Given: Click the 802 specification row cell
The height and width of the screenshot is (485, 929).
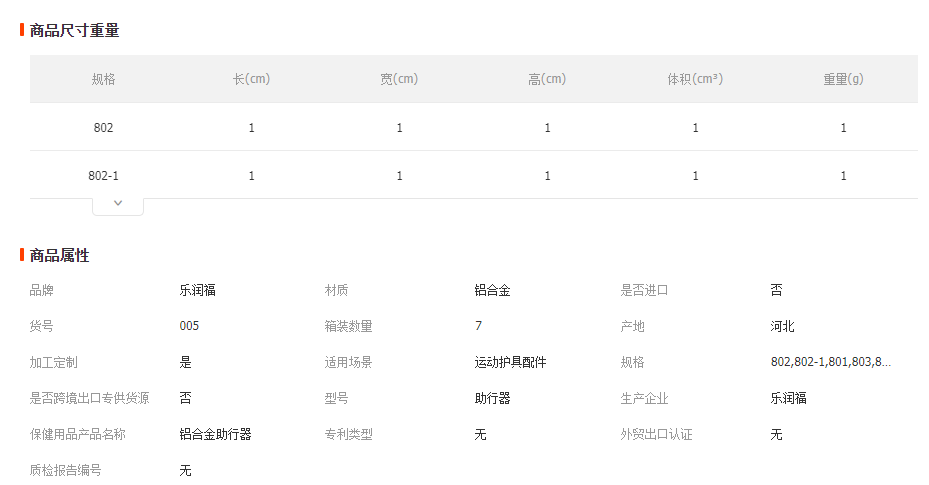Looking at the screenshot, I should coord(103,127).
